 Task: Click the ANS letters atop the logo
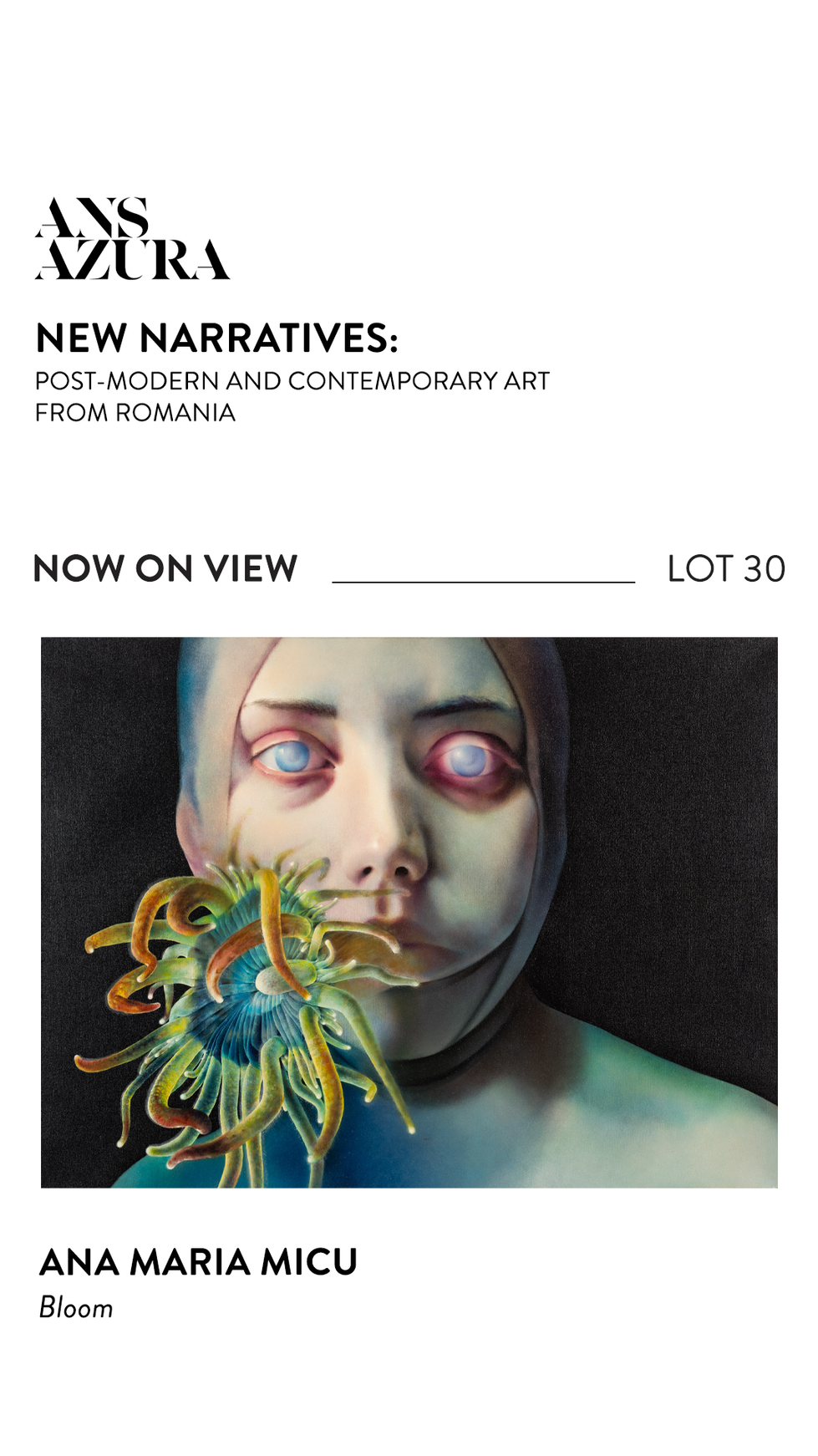(92, 218)
